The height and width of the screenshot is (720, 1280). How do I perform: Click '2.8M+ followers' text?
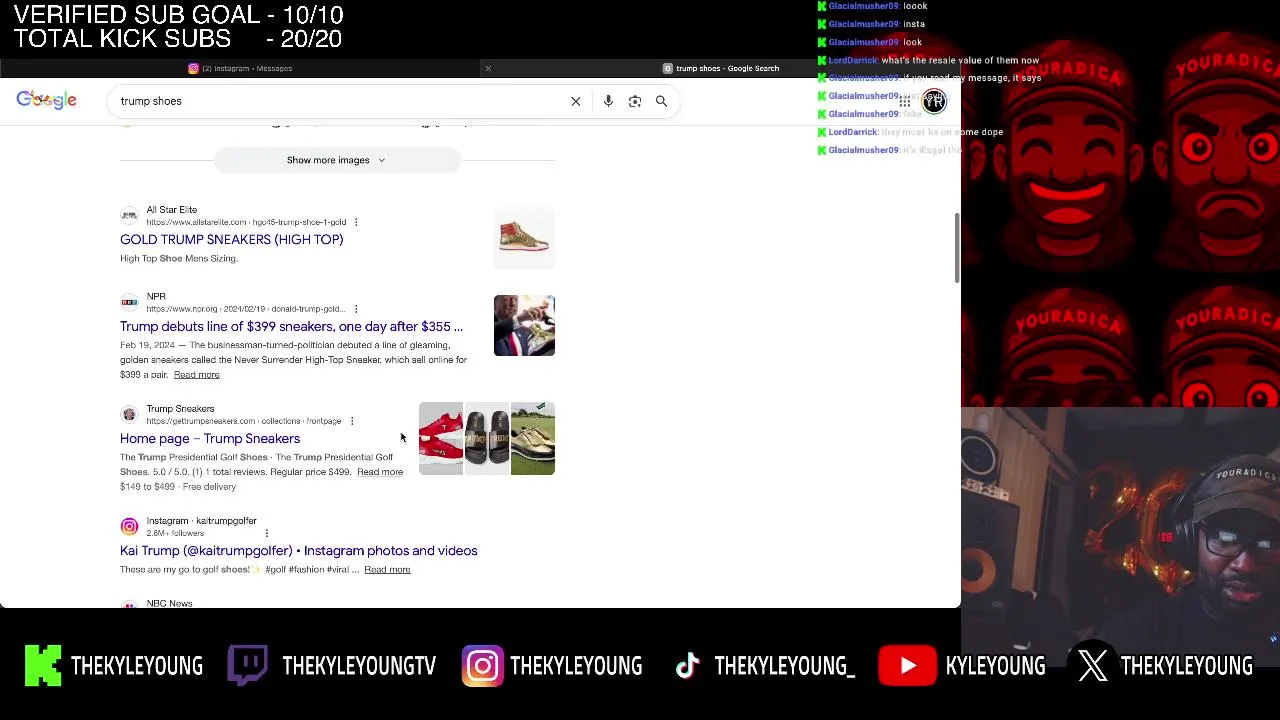click(175, 533)
